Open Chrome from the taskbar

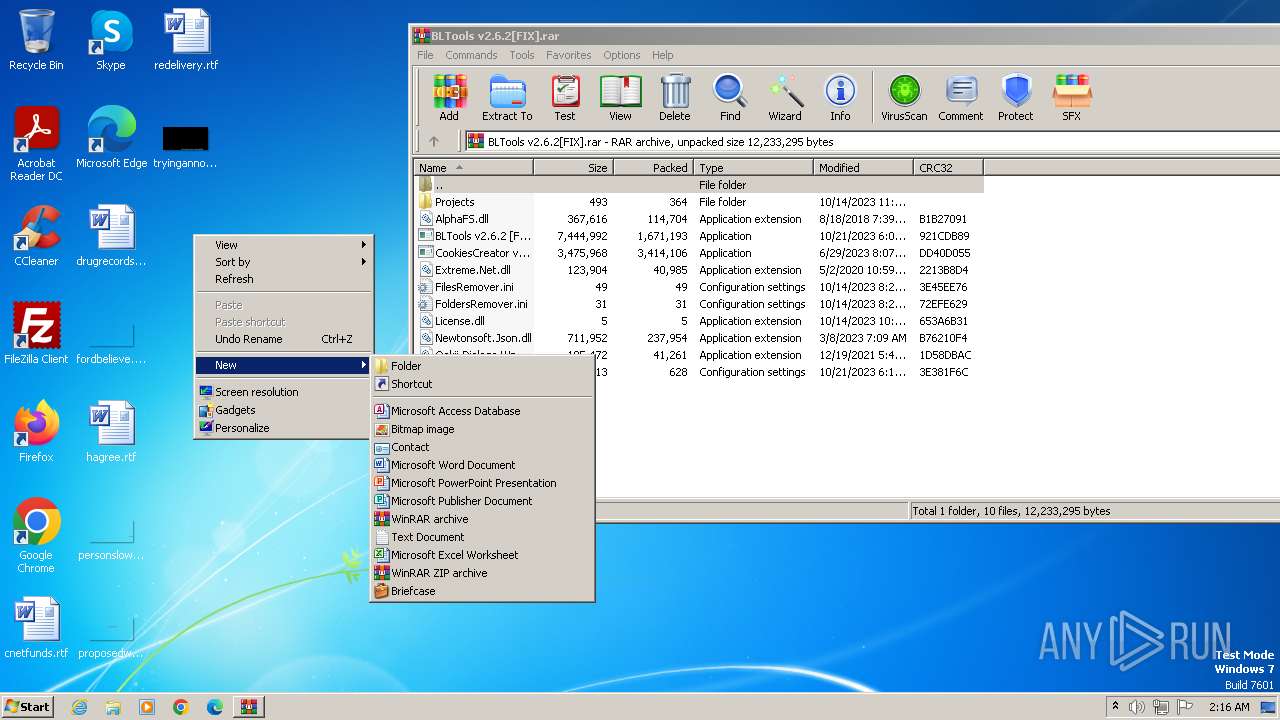181,707
